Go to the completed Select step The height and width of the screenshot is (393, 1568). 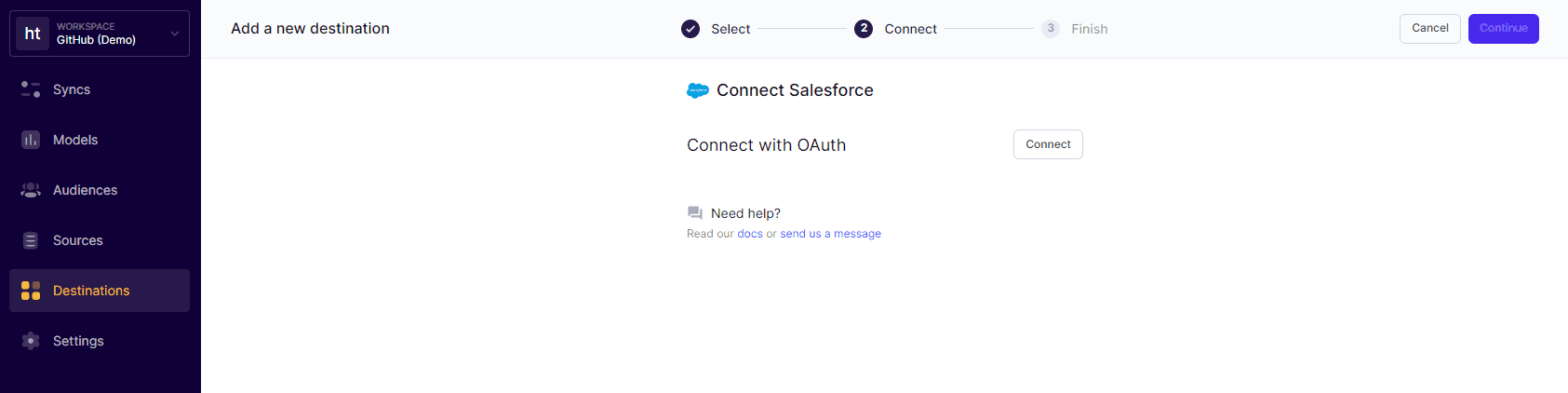[690, 29]
